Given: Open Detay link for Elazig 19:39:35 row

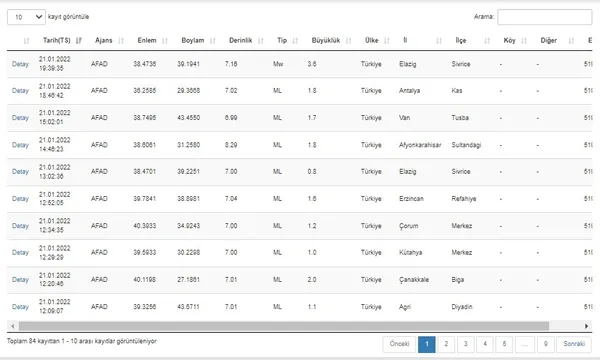Looking at the screenshot, I should pos(20,64).
